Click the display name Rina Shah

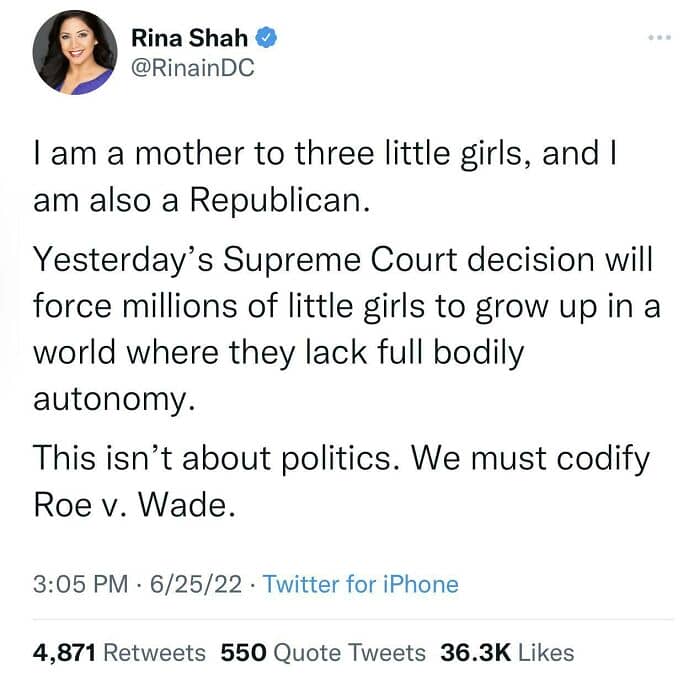[x=190, y=39]
